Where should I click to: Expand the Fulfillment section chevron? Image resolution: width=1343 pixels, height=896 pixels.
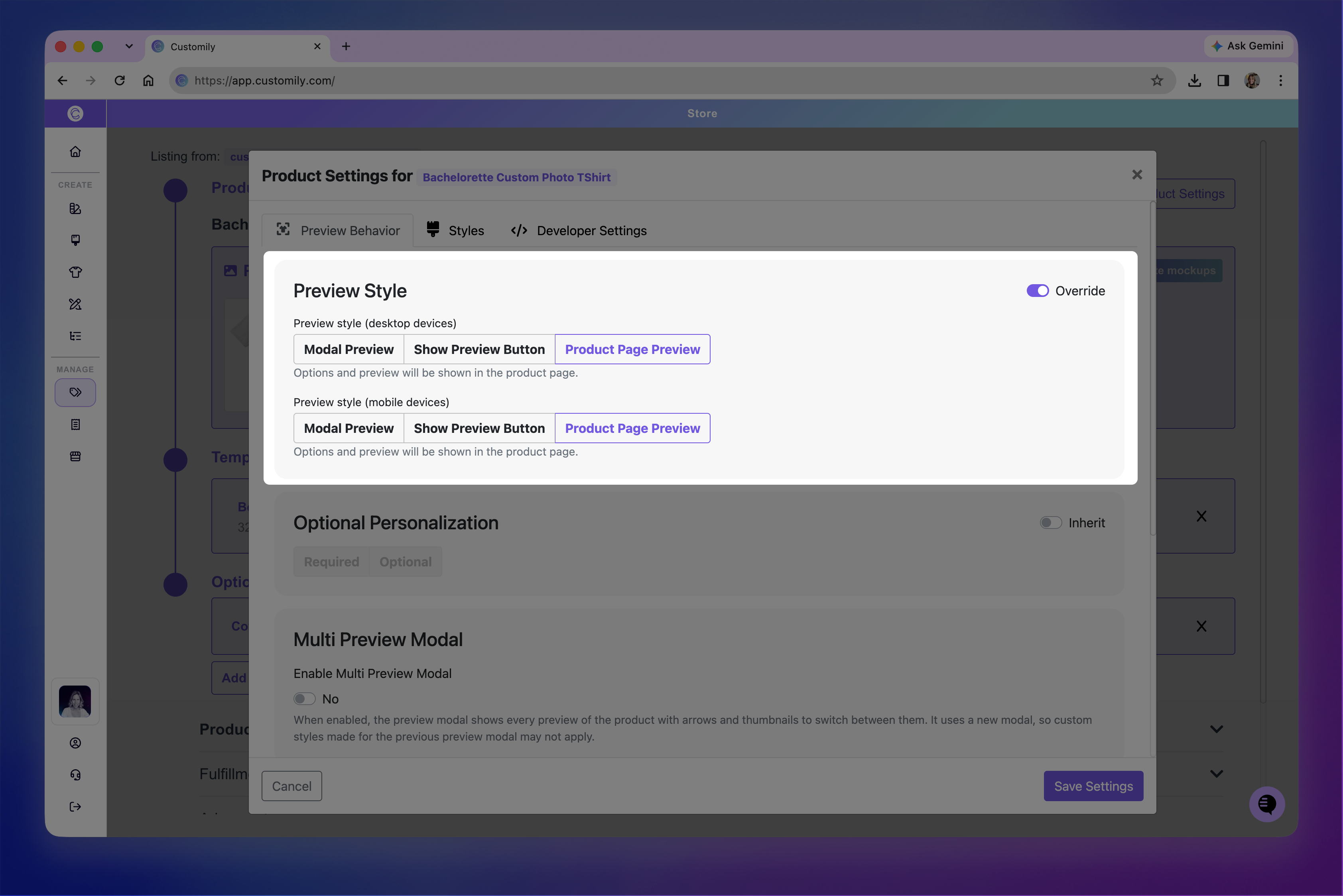1216,774
